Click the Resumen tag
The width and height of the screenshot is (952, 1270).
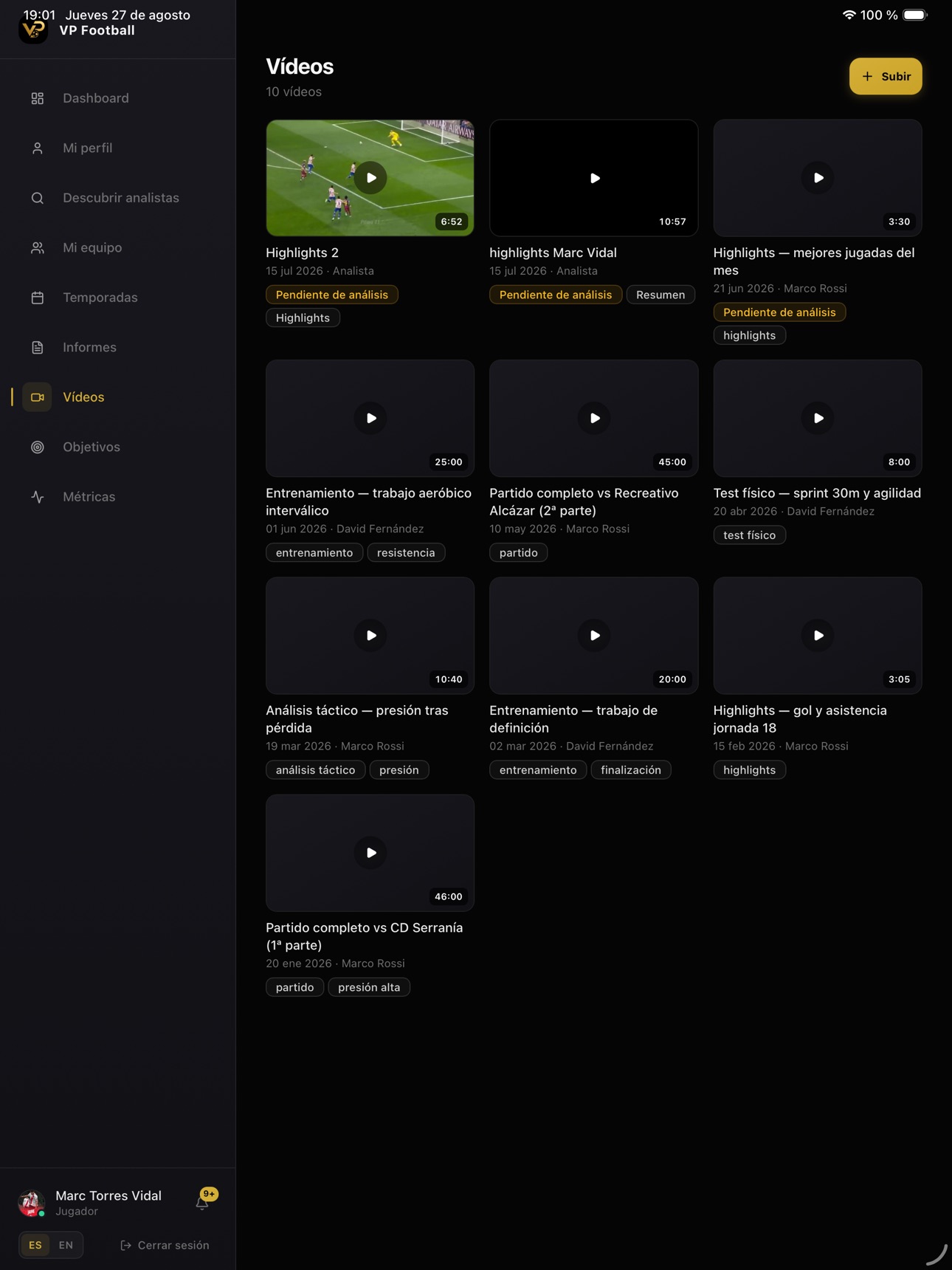[x=660, y=295]
